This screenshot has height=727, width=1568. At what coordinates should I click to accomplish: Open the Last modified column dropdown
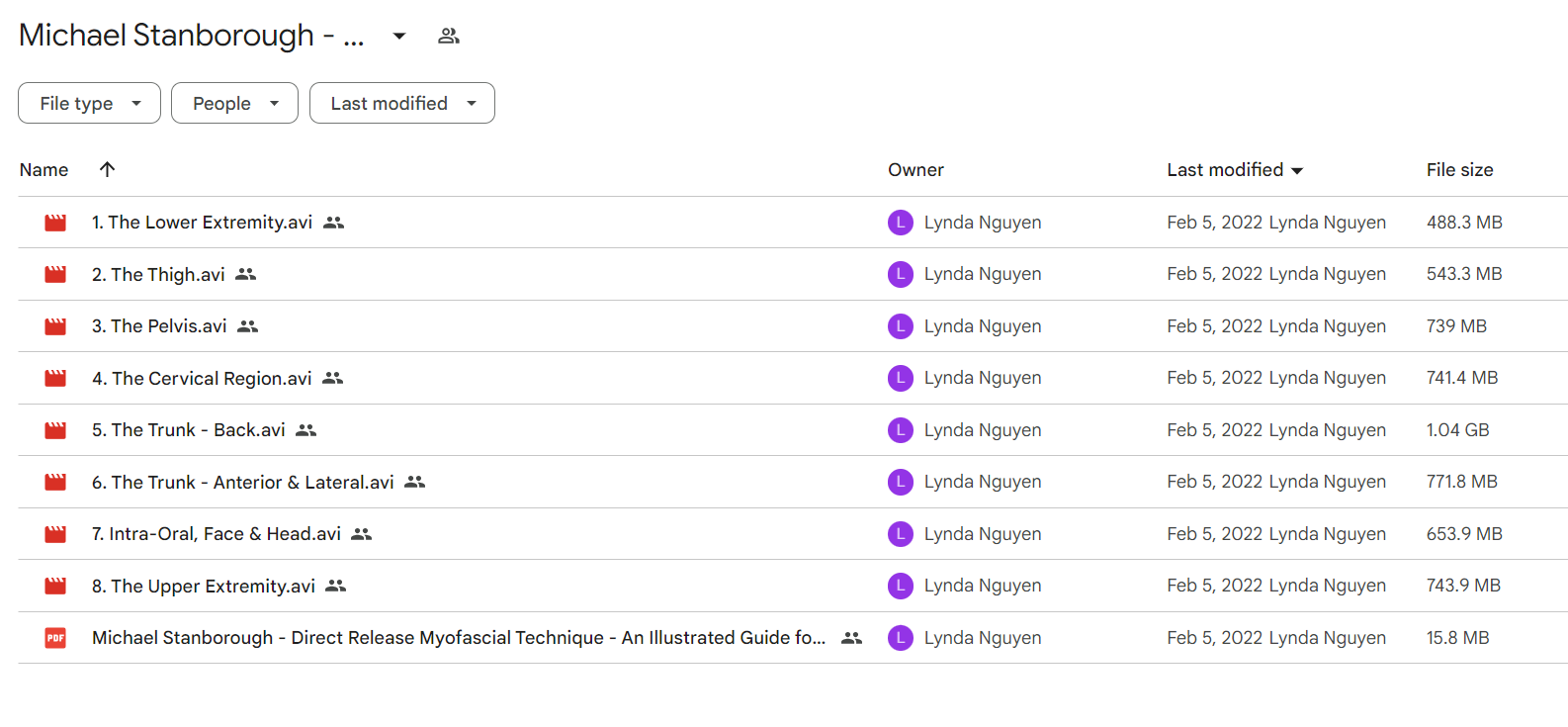[1297, 171]
